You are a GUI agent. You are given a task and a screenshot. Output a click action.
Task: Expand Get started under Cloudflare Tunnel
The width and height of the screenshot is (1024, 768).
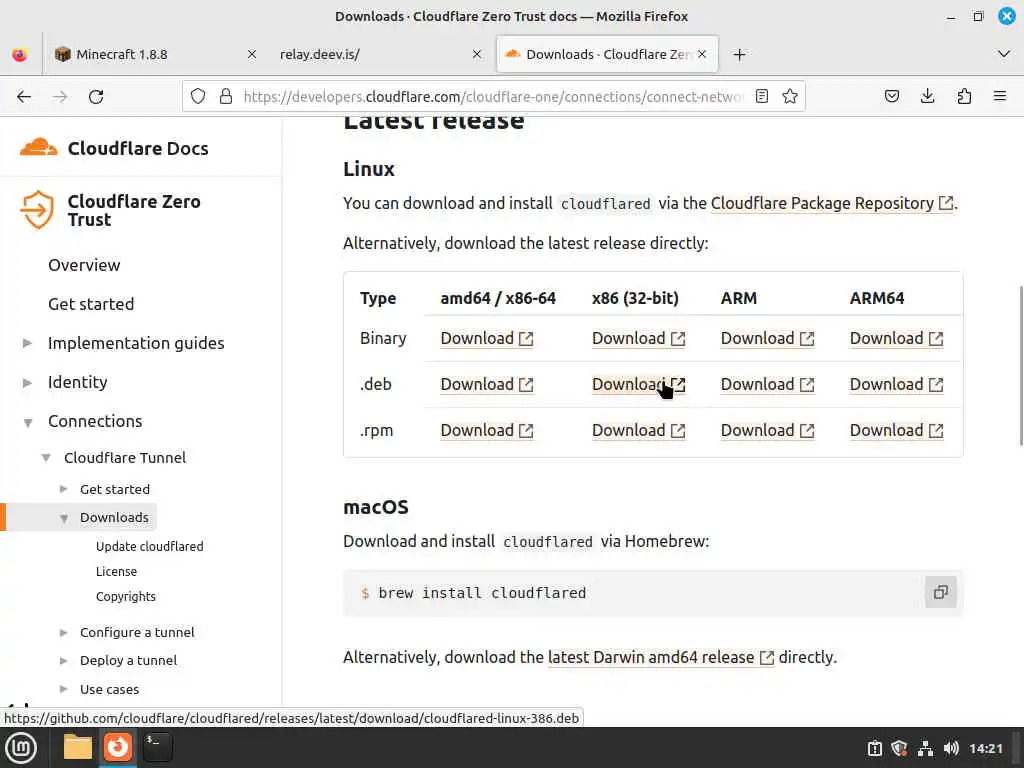click(x=63, y=489)
